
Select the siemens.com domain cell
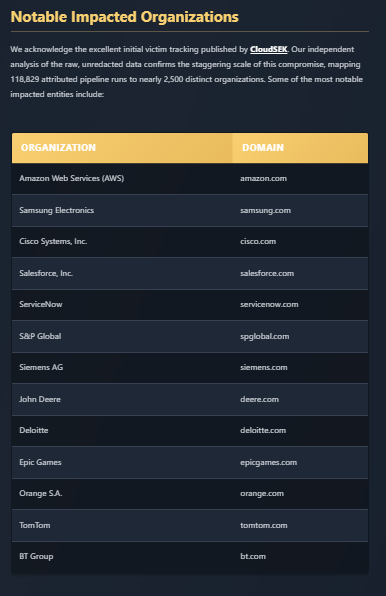coord(300,368)
